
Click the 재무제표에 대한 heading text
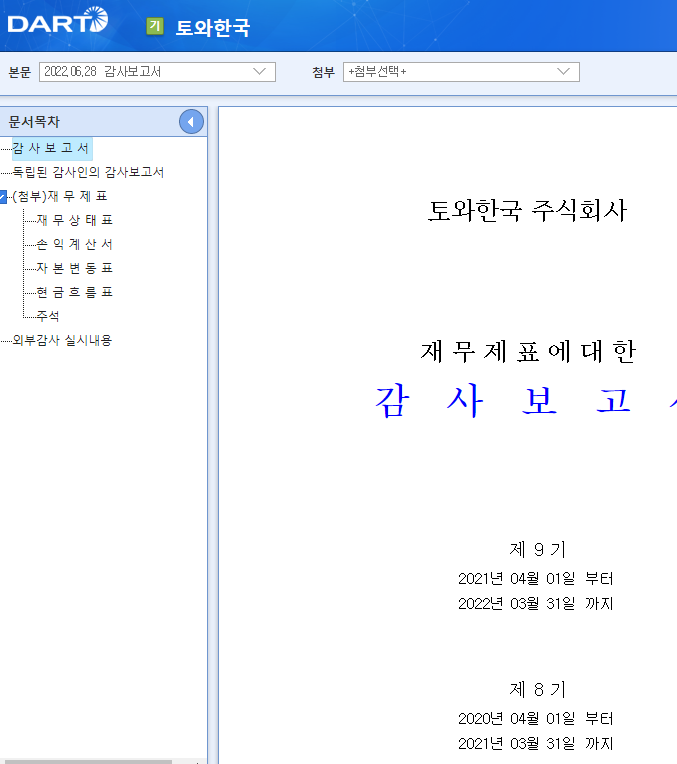point(528,351)
